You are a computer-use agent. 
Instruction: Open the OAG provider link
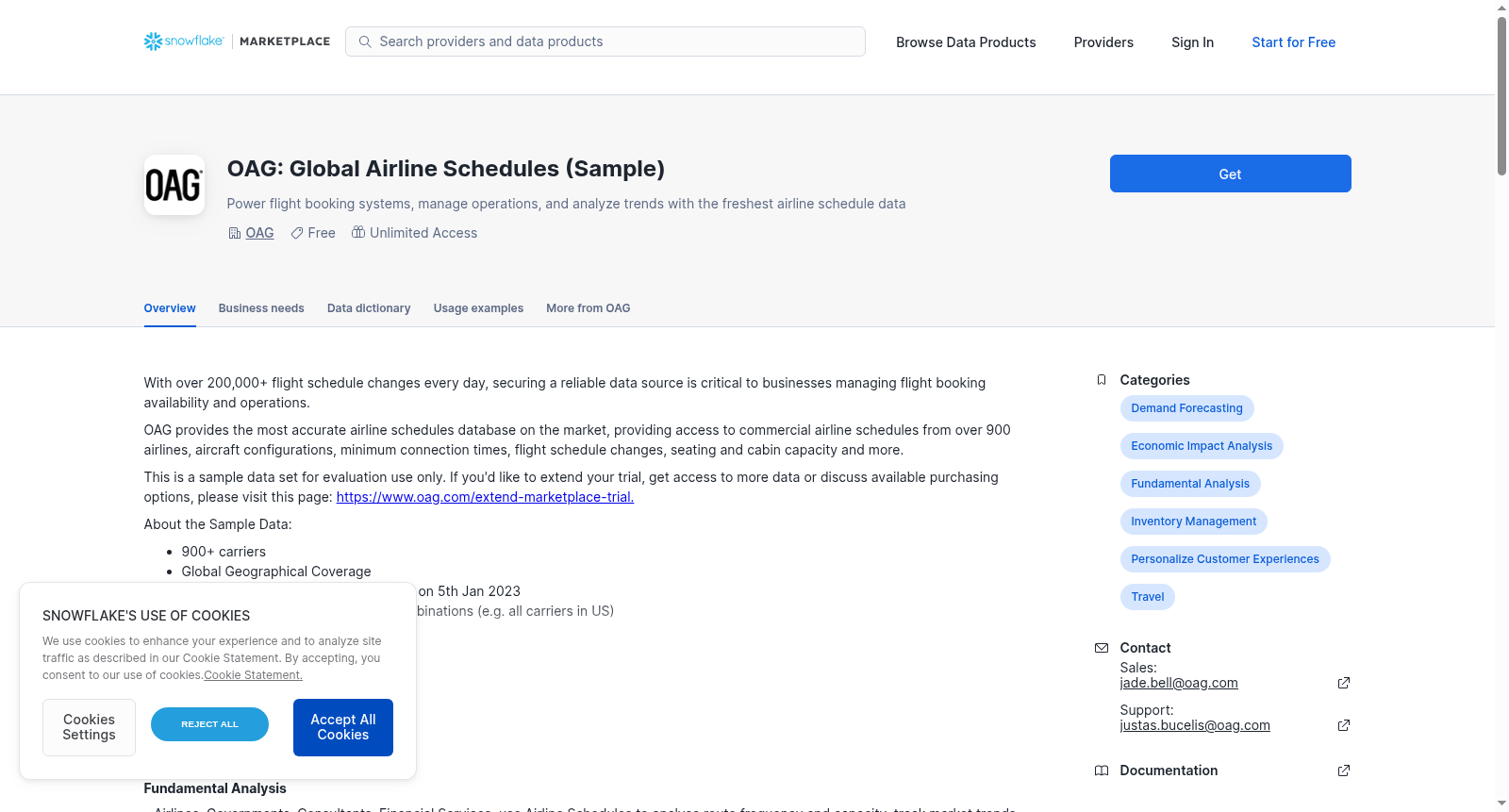coord(259,233)
